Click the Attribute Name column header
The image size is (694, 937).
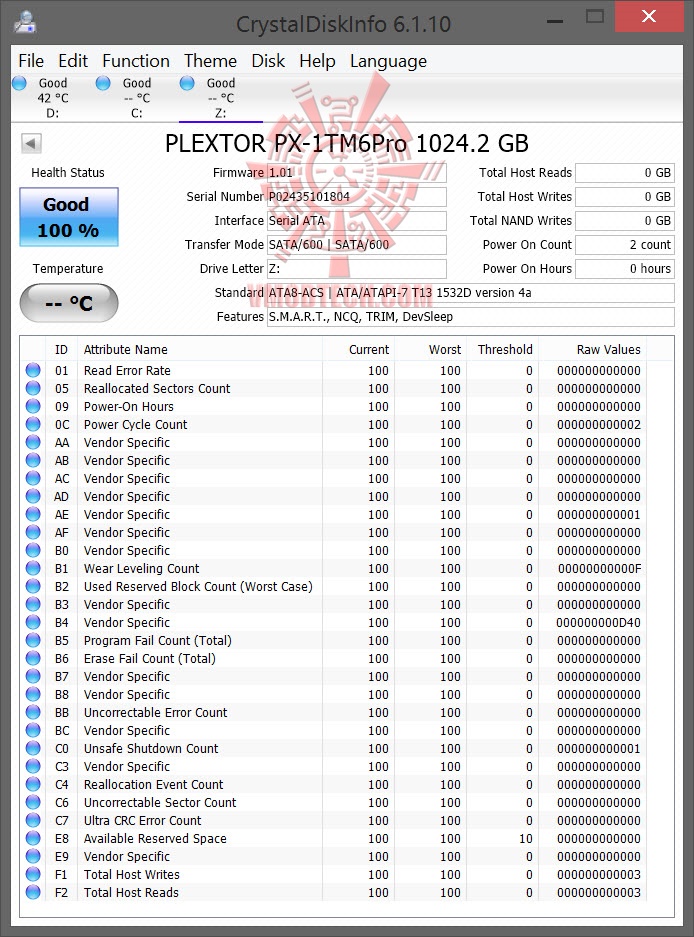(x=200, y=350)
